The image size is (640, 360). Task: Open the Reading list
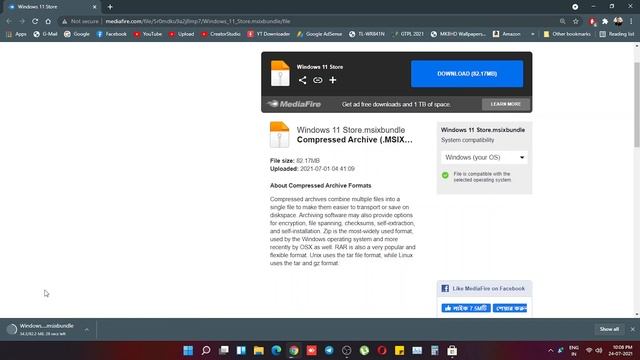617,34
